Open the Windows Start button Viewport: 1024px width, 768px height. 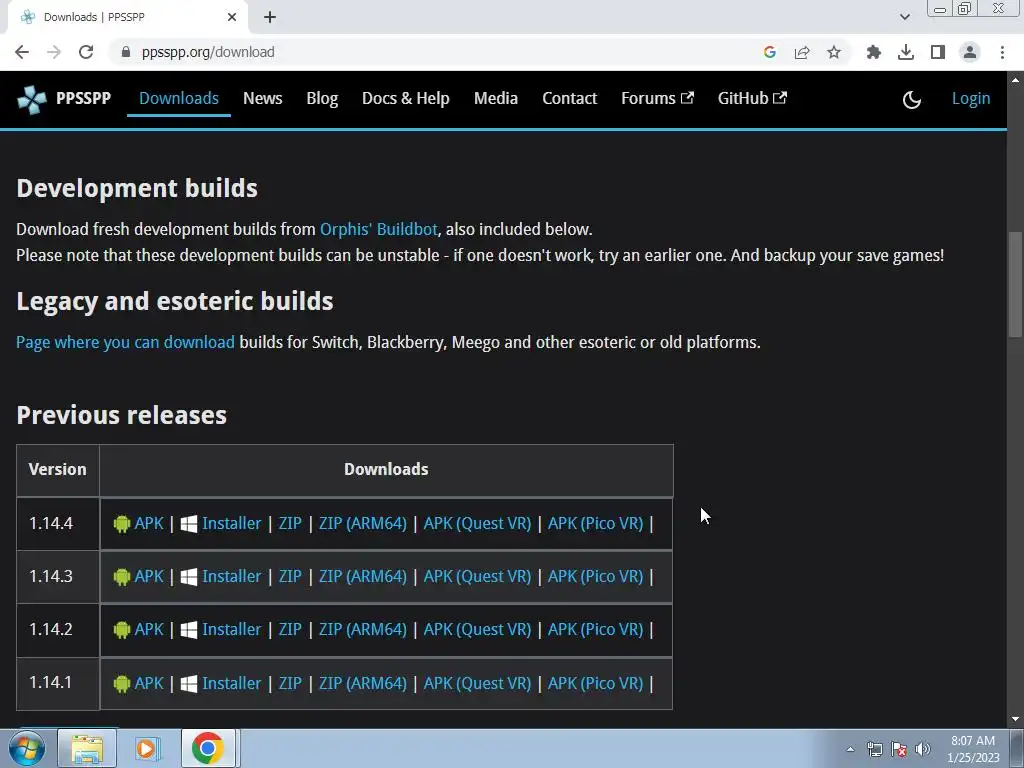click(x=26, y=748)
